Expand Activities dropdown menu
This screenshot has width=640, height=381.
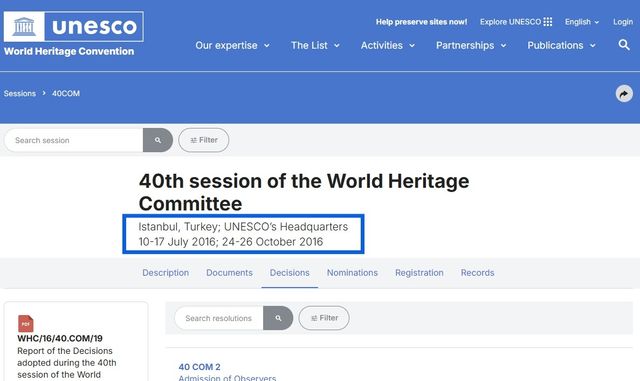[388, 45]
